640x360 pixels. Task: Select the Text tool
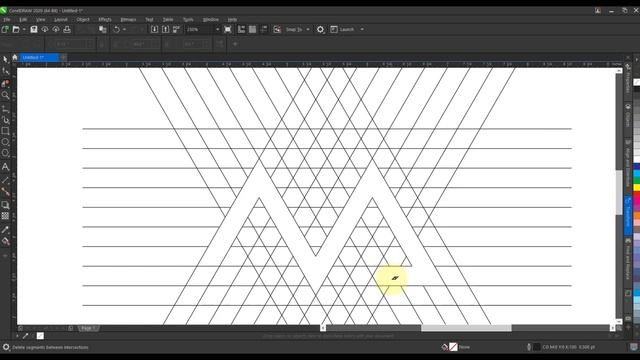click(5, 167)
